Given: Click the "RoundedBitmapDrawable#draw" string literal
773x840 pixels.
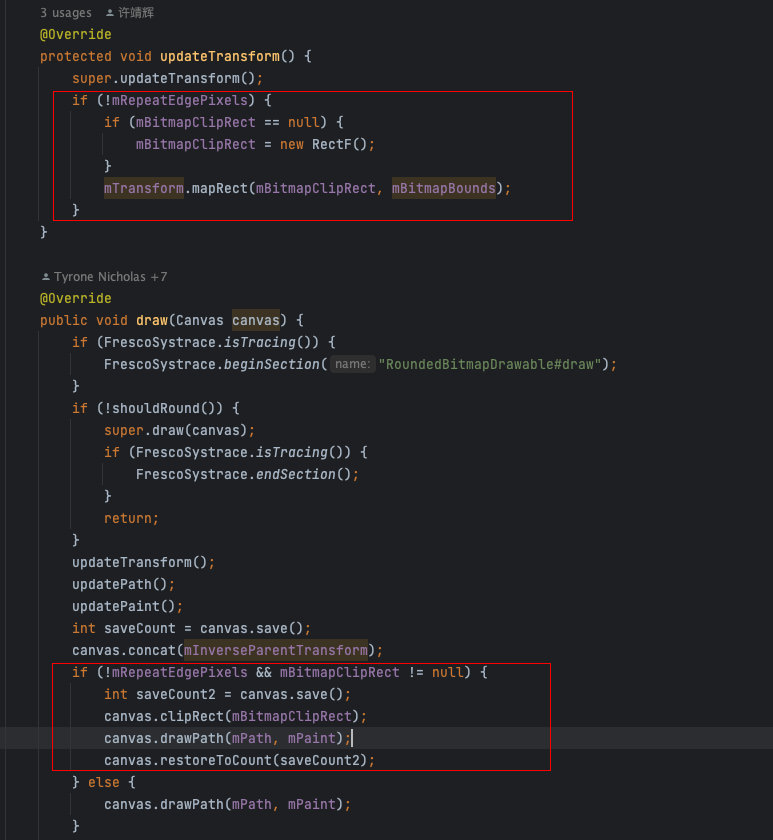Looking at the screenshot, I should pos(490,365).
